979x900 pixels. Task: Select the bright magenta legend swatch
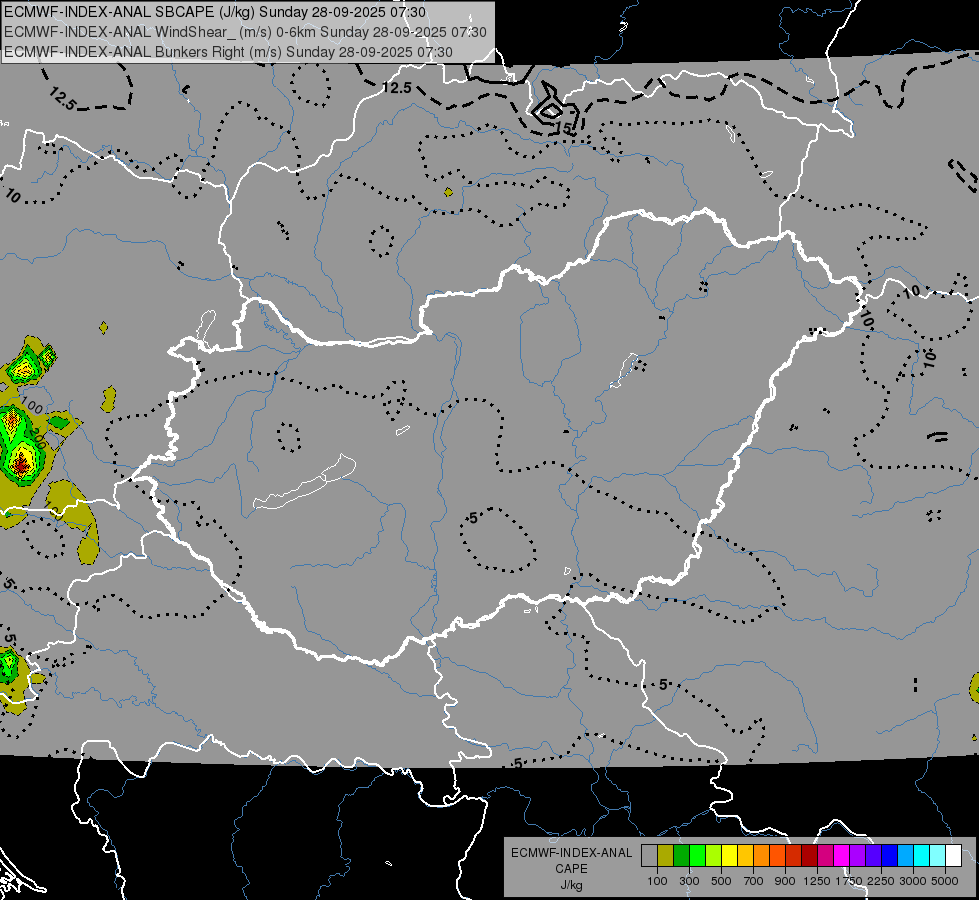pyautogui.click(x=841, y=856)
